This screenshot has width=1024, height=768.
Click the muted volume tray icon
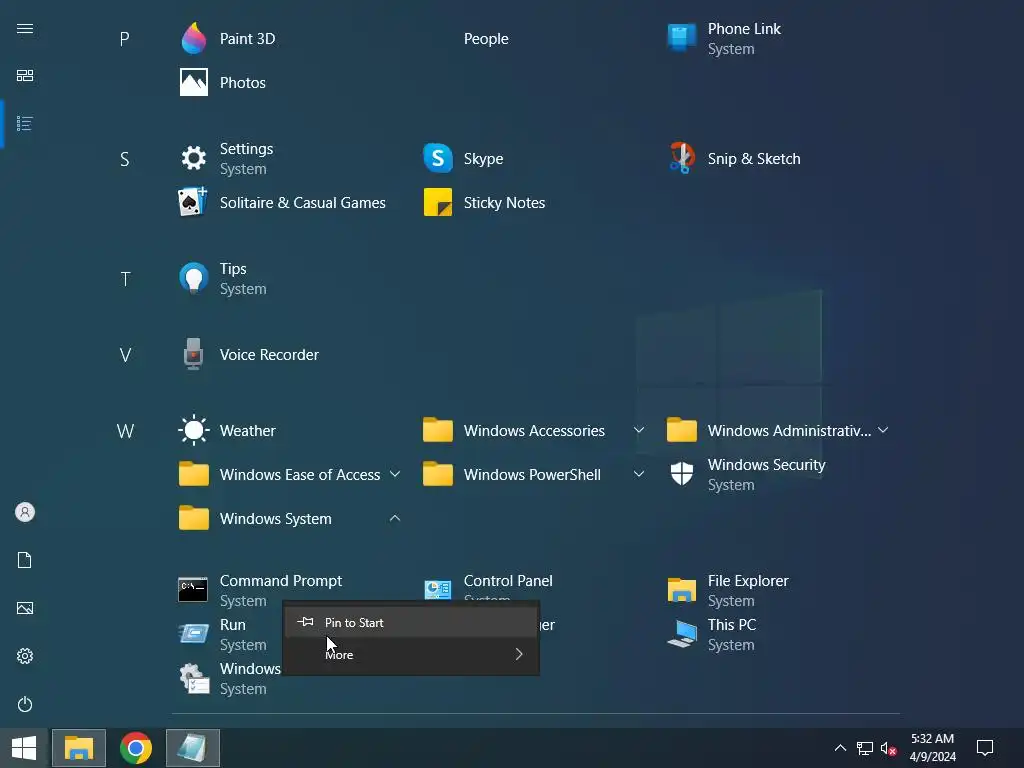(888, 748)
